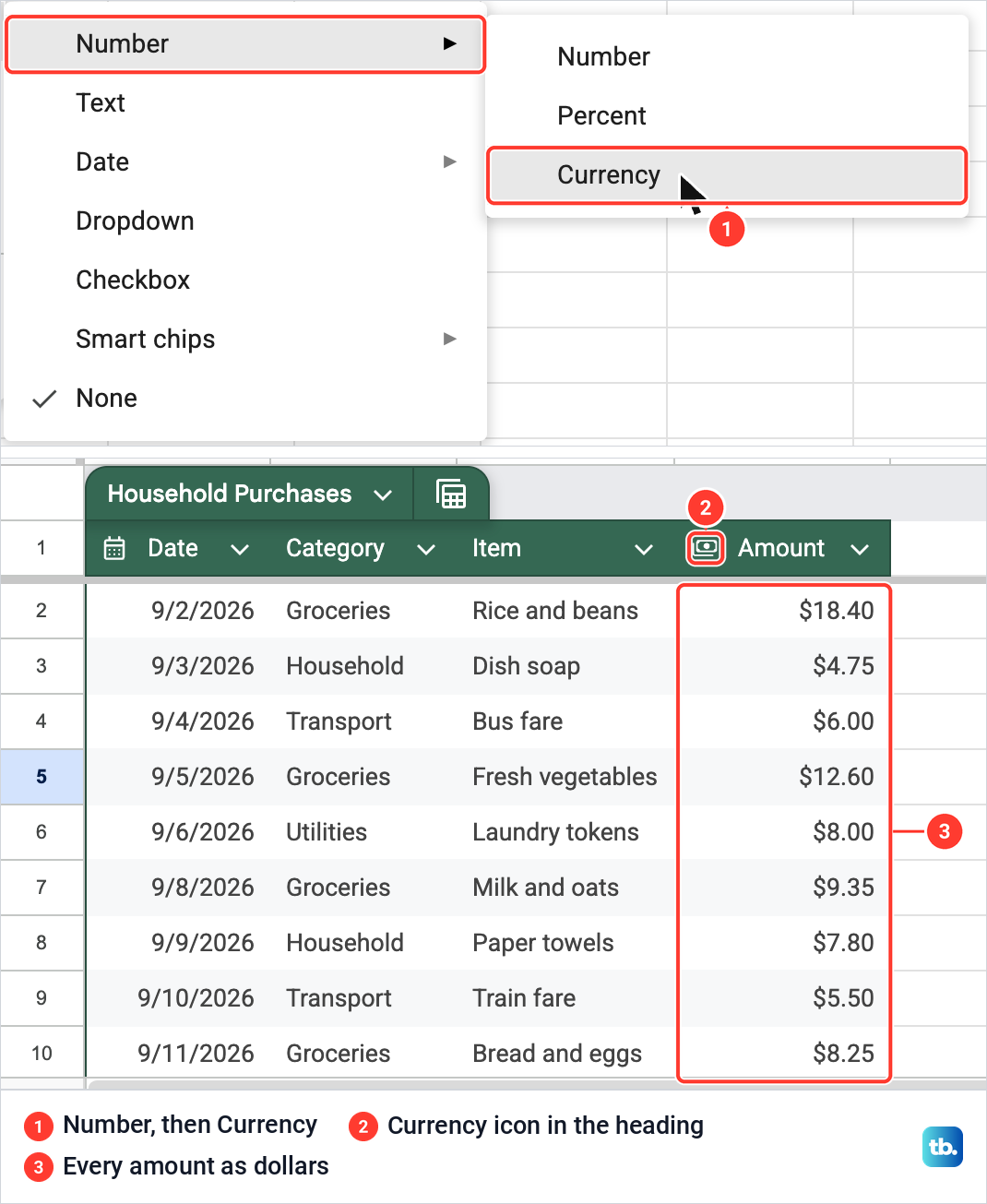Click the Paper towels cell
This screenshot has height=1204, width=987.
point(567,943)
